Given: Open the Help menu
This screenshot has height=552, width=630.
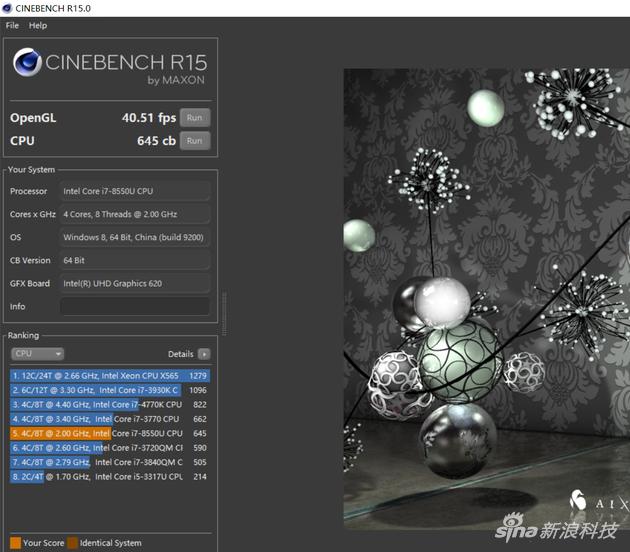Looking at the screenshot, I should 38,25.
